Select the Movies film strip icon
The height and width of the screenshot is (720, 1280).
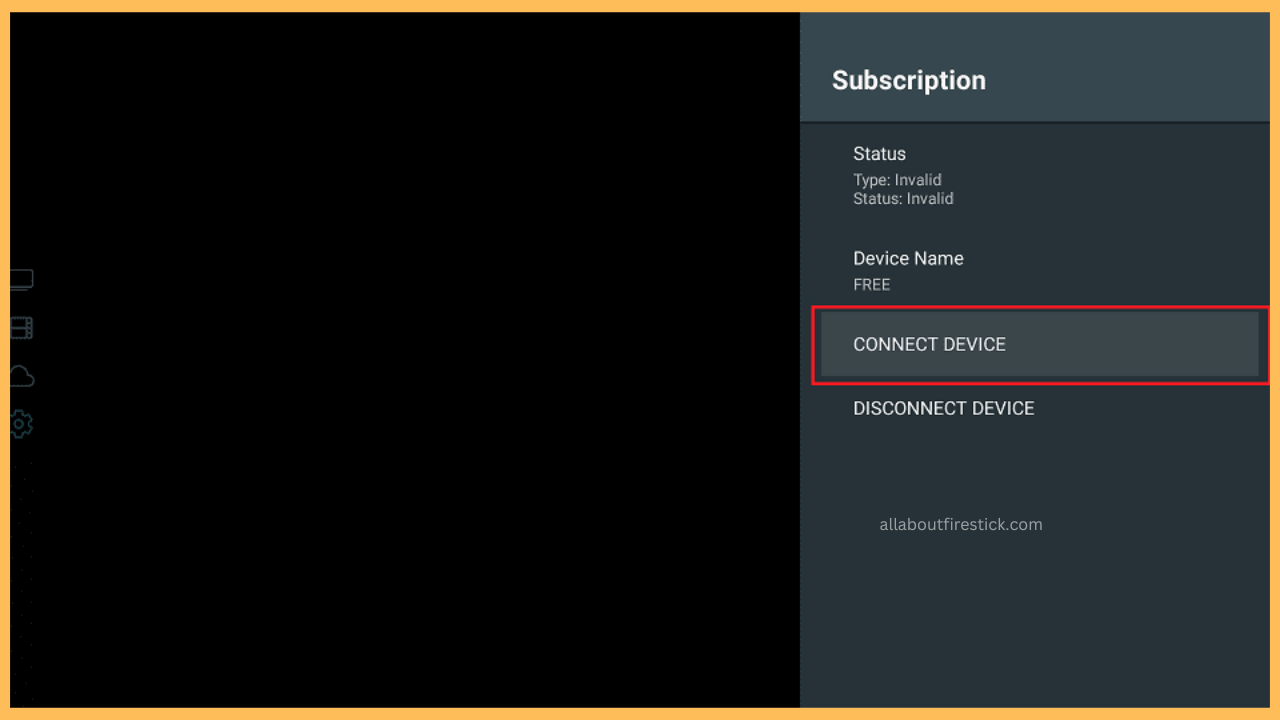coord(21,328)
